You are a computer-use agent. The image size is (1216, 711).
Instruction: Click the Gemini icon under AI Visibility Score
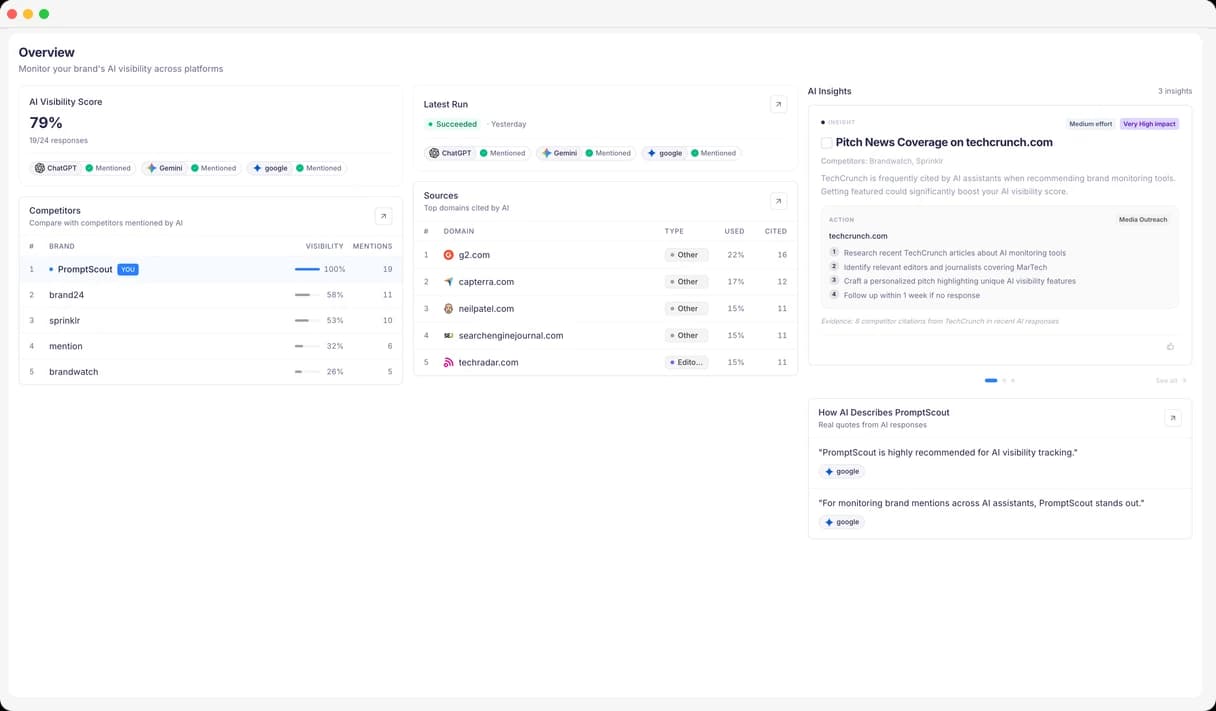[x=153, y=167]
